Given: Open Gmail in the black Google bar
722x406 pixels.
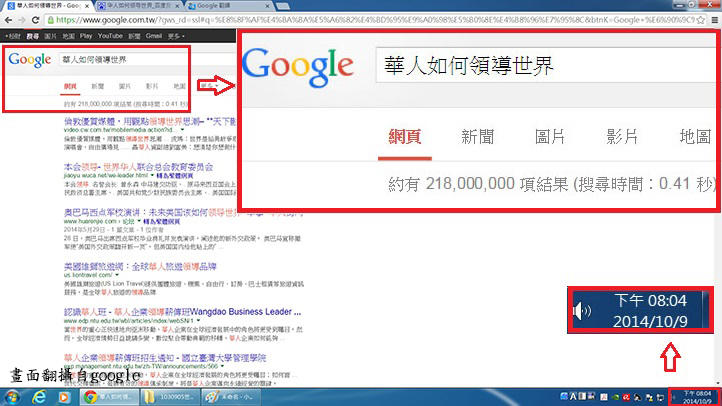Looking at the screenshot, I should (x=153, y=36).
